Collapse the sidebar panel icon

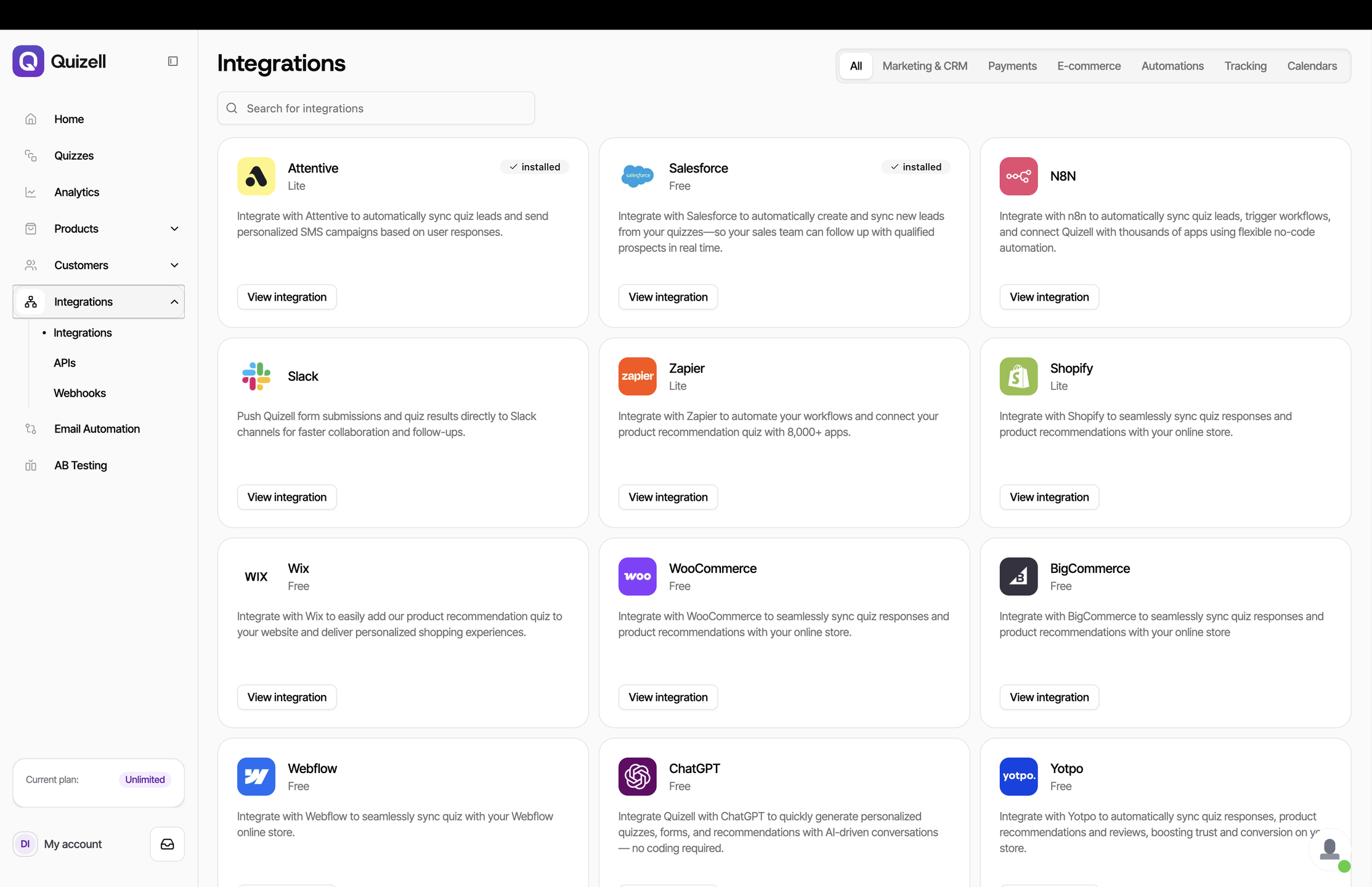tap(173, 61)
